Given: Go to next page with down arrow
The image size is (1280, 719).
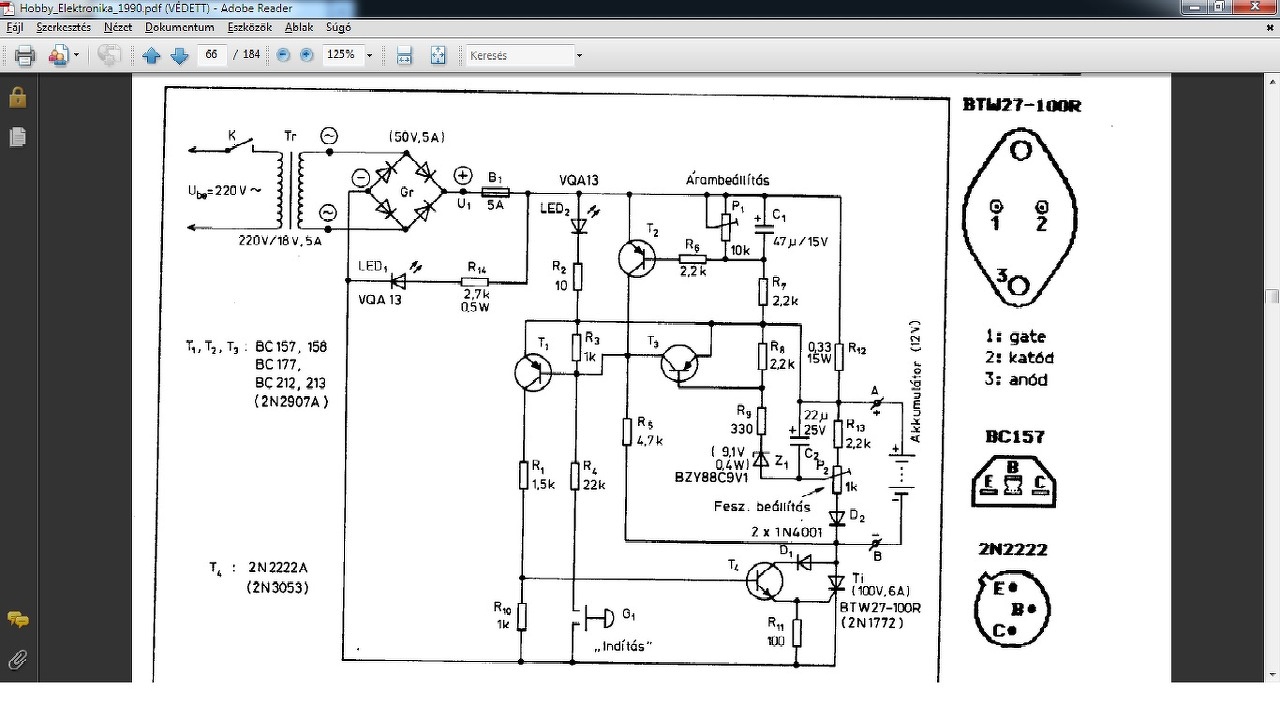Looking at the screenshot, I should [x=180, y=56].
